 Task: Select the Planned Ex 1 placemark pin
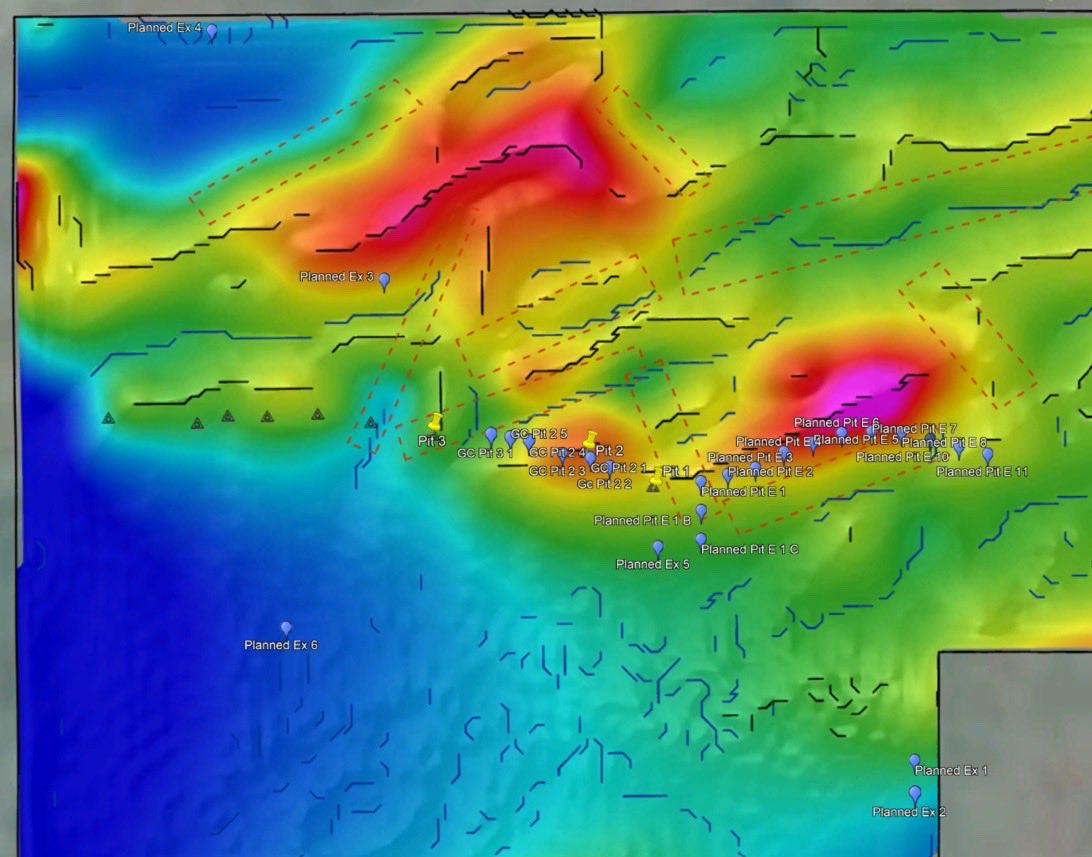pos(914,761)
